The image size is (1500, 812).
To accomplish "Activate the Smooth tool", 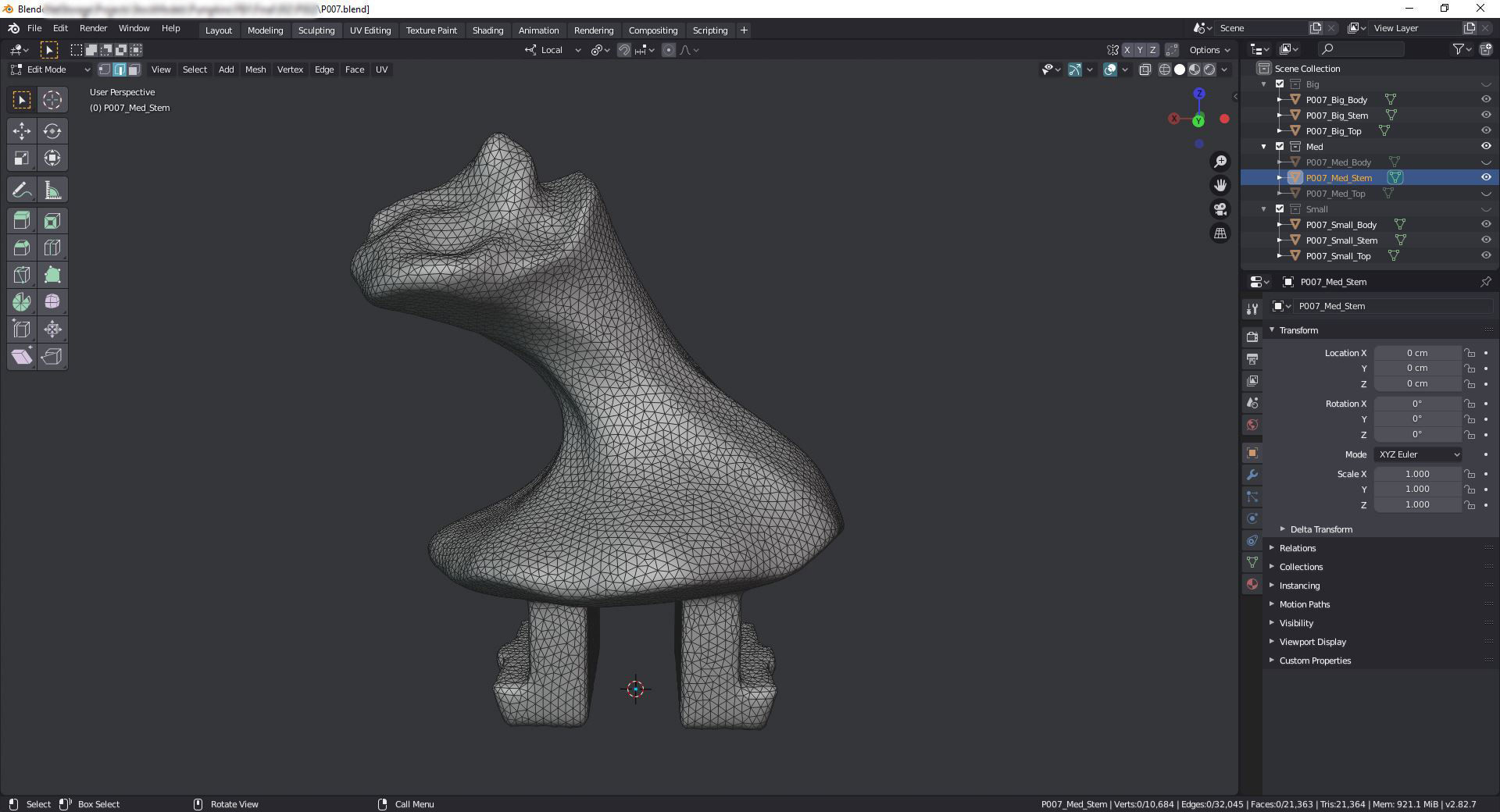I will [52, 302].
